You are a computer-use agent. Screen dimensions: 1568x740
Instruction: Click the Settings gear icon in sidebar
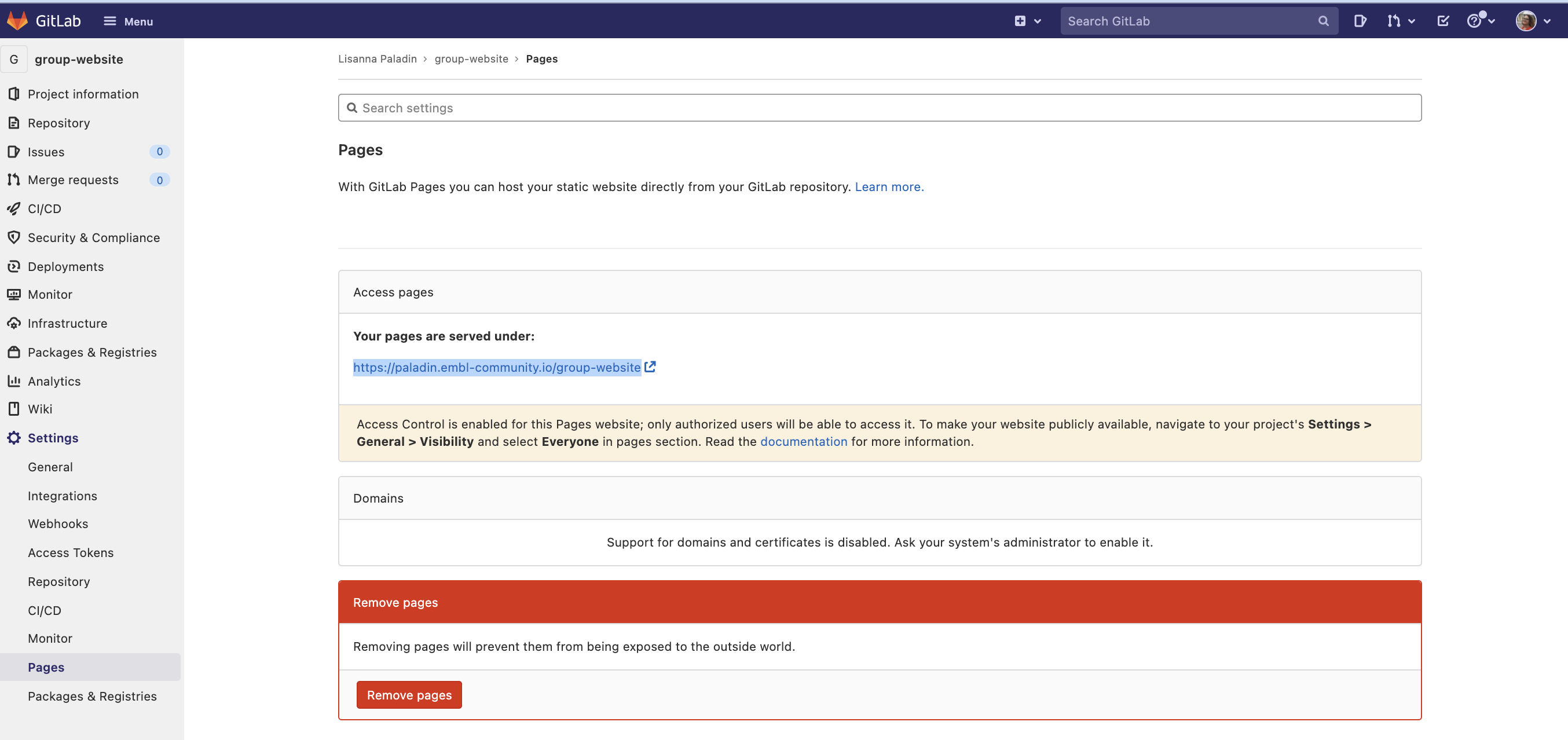pos(13,438)
